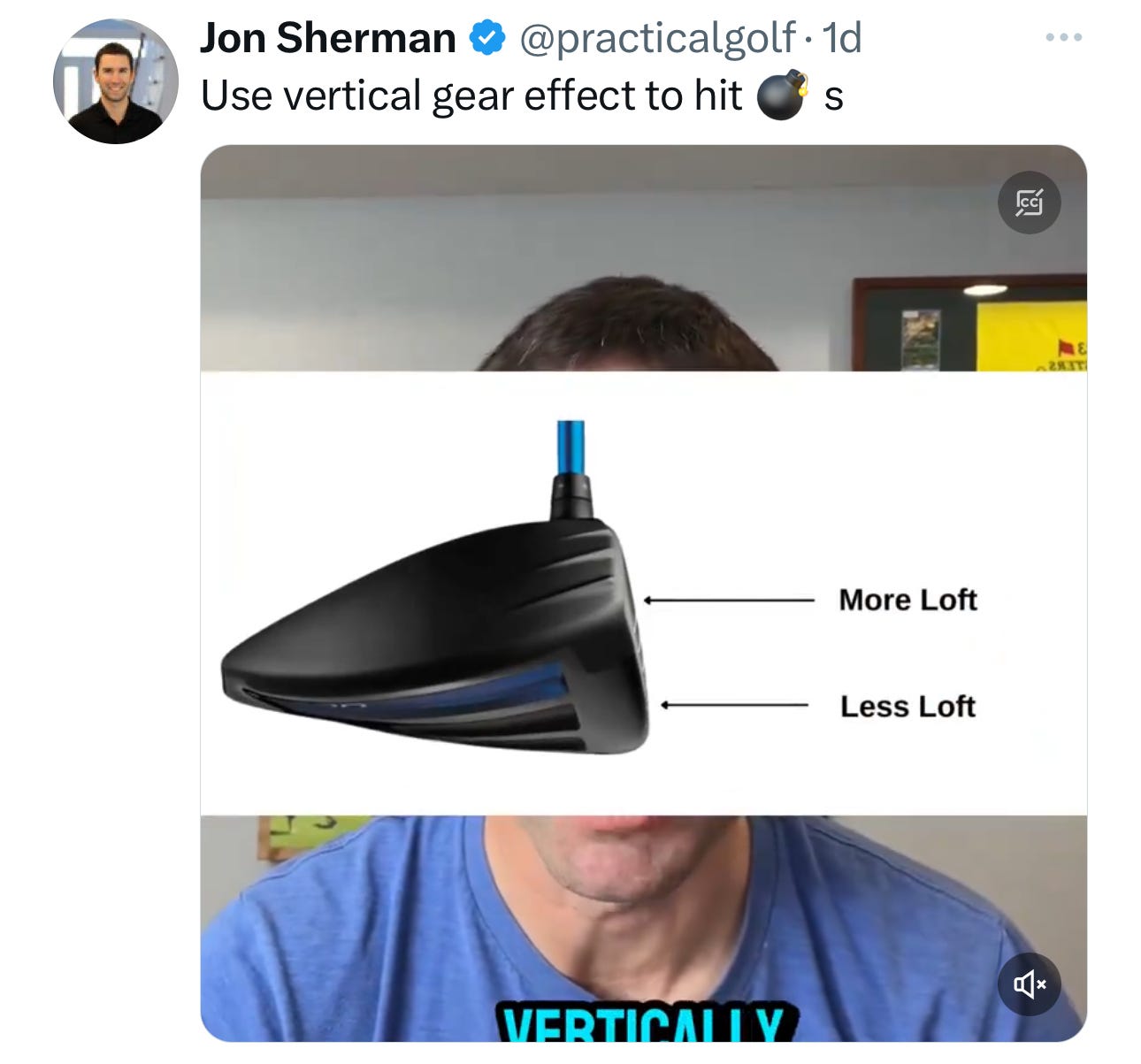Open the 1d timestamp permalink
The width and height of the screenshot is (1141, 1064).
point(842,38)
